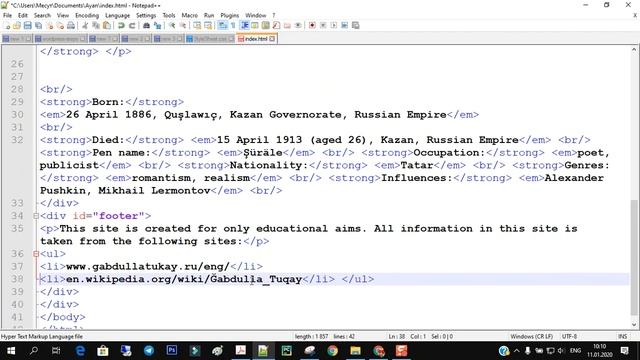Zoom in using the toolbar icon
Viewport: 640px width, 360px height.
172,25
